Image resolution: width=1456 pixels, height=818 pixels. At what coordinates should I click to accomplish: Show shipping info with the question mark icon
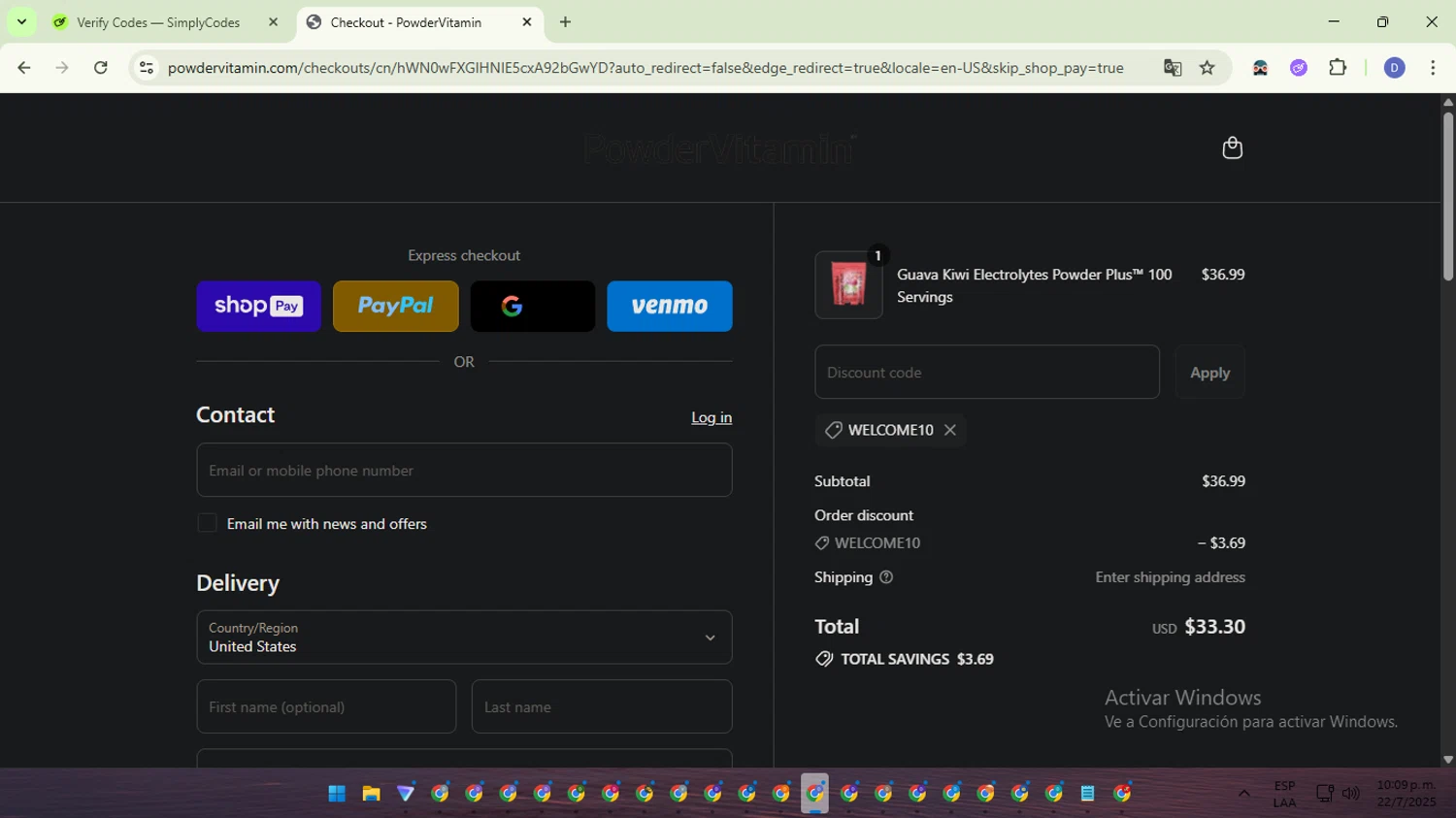tap(886, 577)
